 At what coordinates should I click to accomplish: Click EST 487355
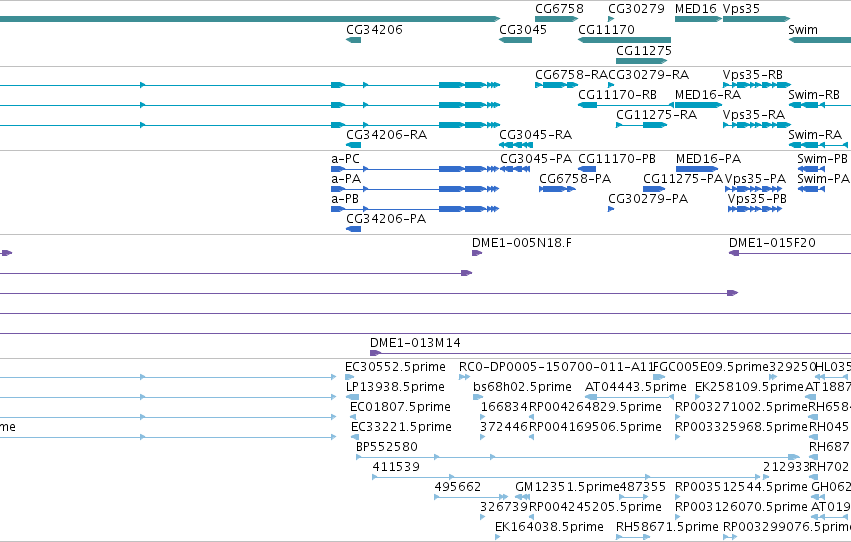point(633,497)
